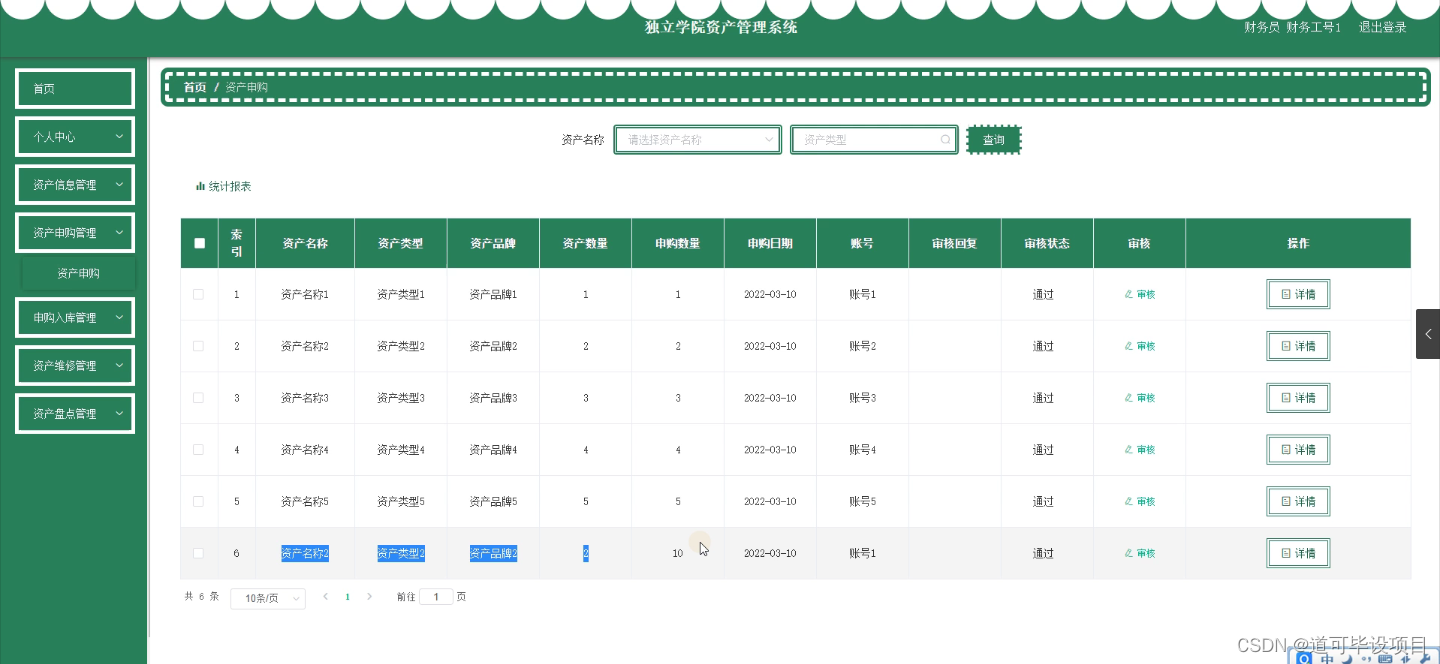
Task: Click the right-edge panel collapse arrow
Action: pyautogui.click(x=1427, y=334)
